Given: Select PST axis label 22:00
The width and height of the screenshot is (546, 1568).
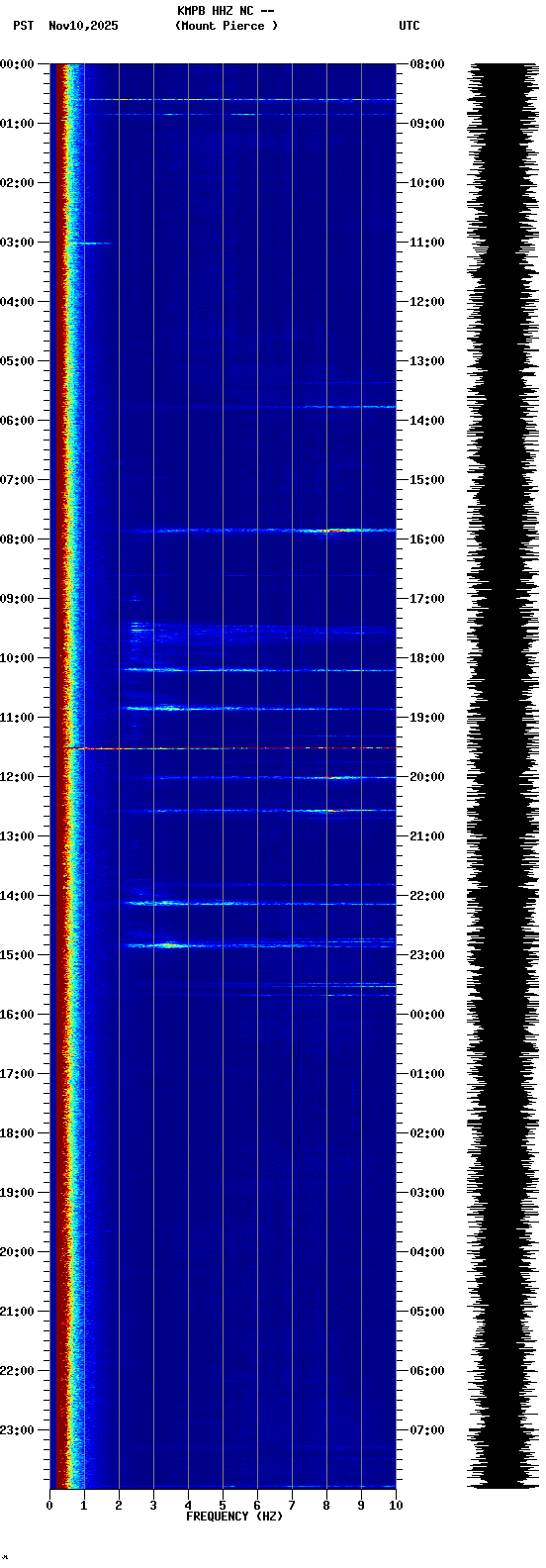Looking at the screenshot, I should 18,1371.
